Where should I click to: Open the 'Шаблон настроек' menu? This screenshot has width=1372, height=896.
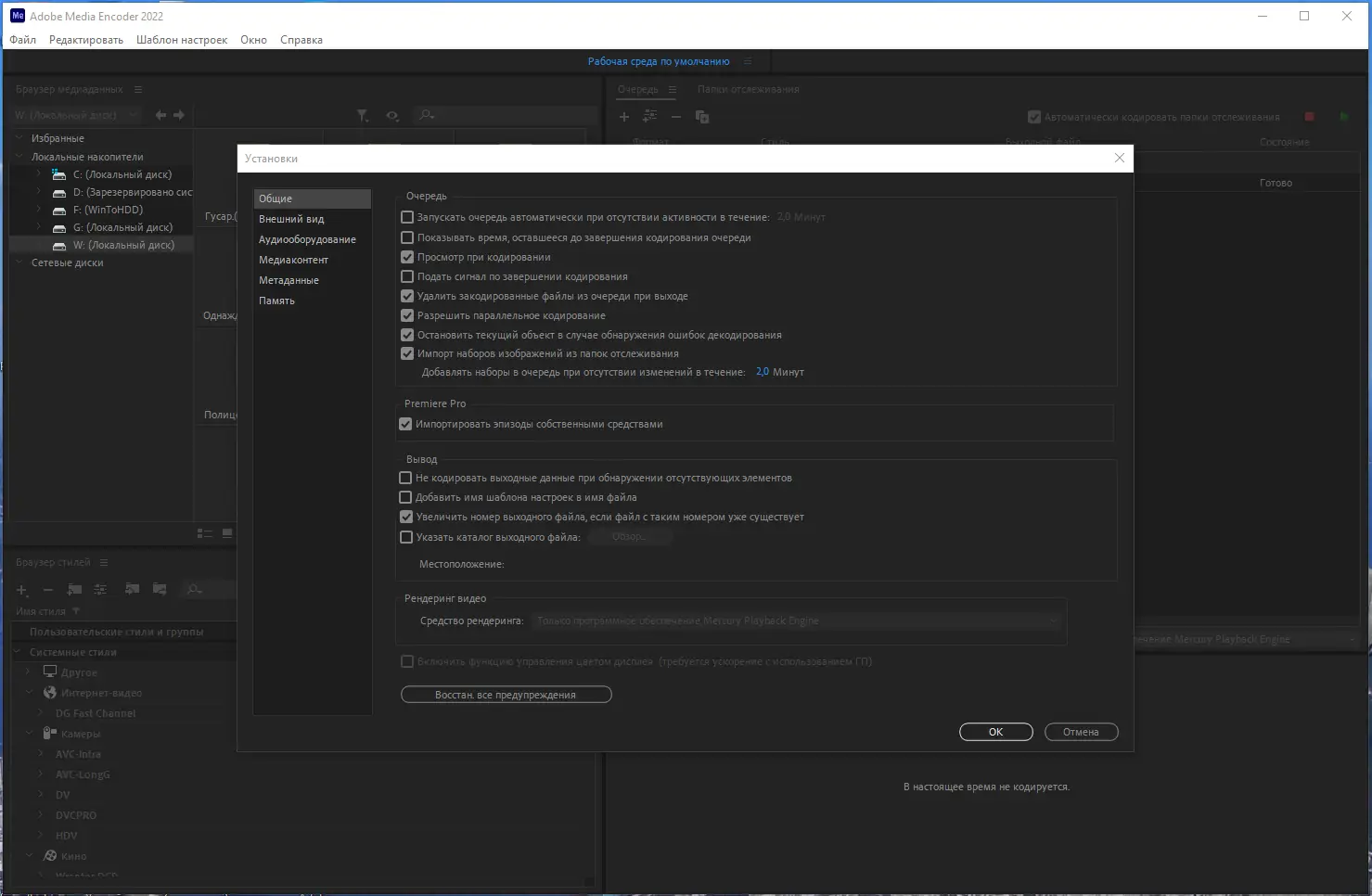click(182, 40)
